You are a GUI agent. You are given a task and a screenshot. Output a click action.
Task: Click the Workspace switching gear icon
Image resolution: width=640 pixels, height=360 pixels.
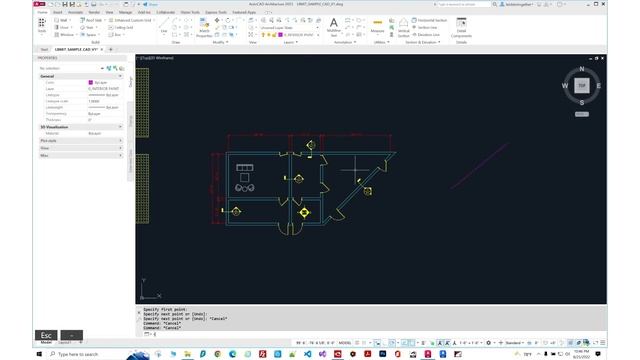(x=489, y=343)
